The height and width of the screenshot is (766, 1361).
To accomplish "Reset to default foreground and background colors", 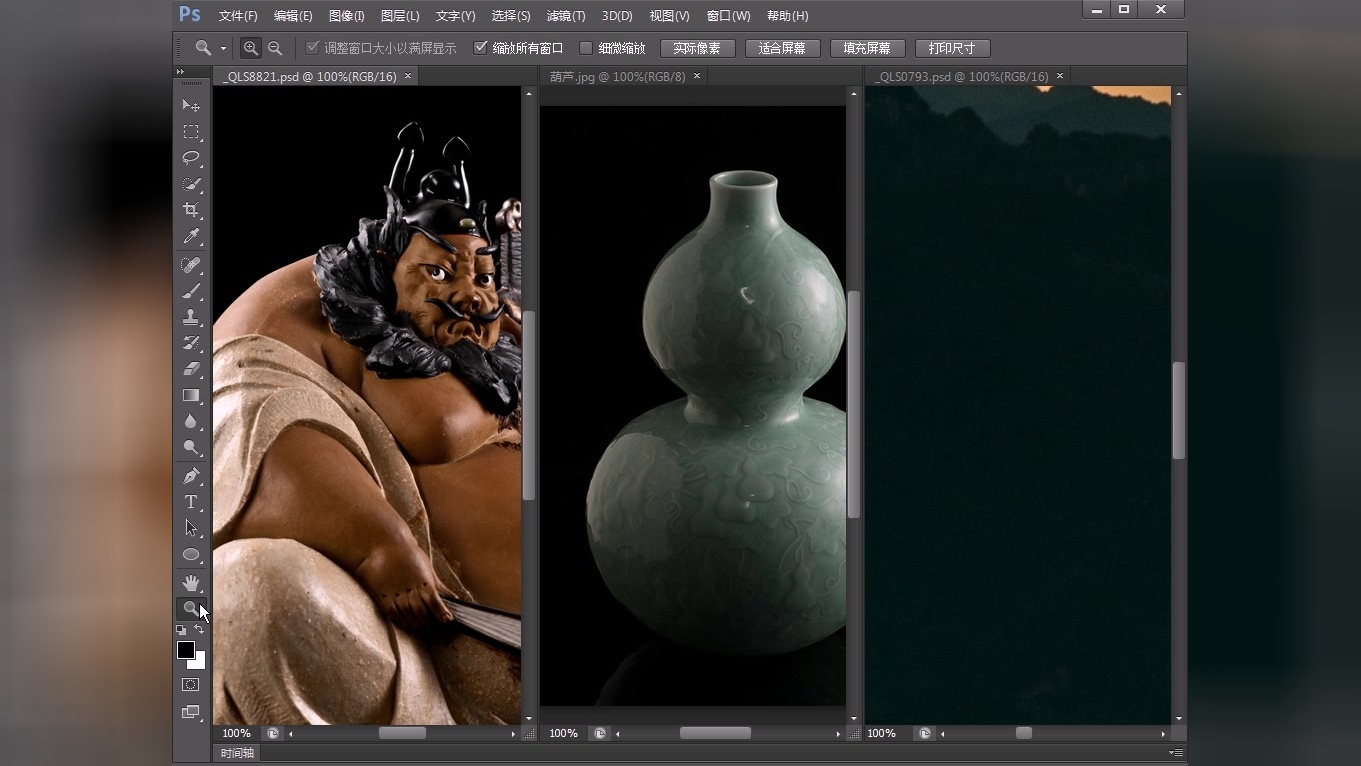I will [181, 630].
